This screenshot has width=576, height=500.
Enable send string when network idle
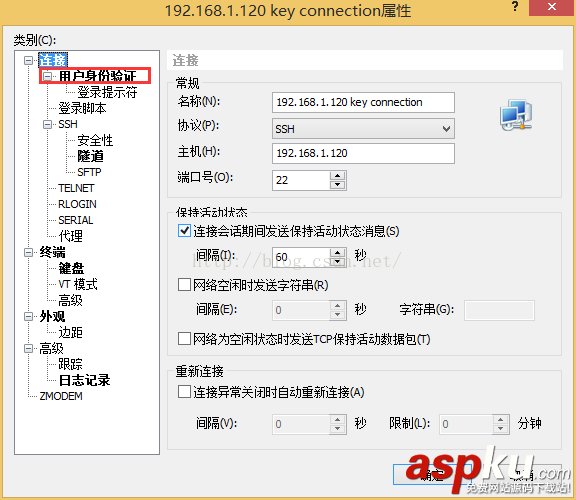184,285
